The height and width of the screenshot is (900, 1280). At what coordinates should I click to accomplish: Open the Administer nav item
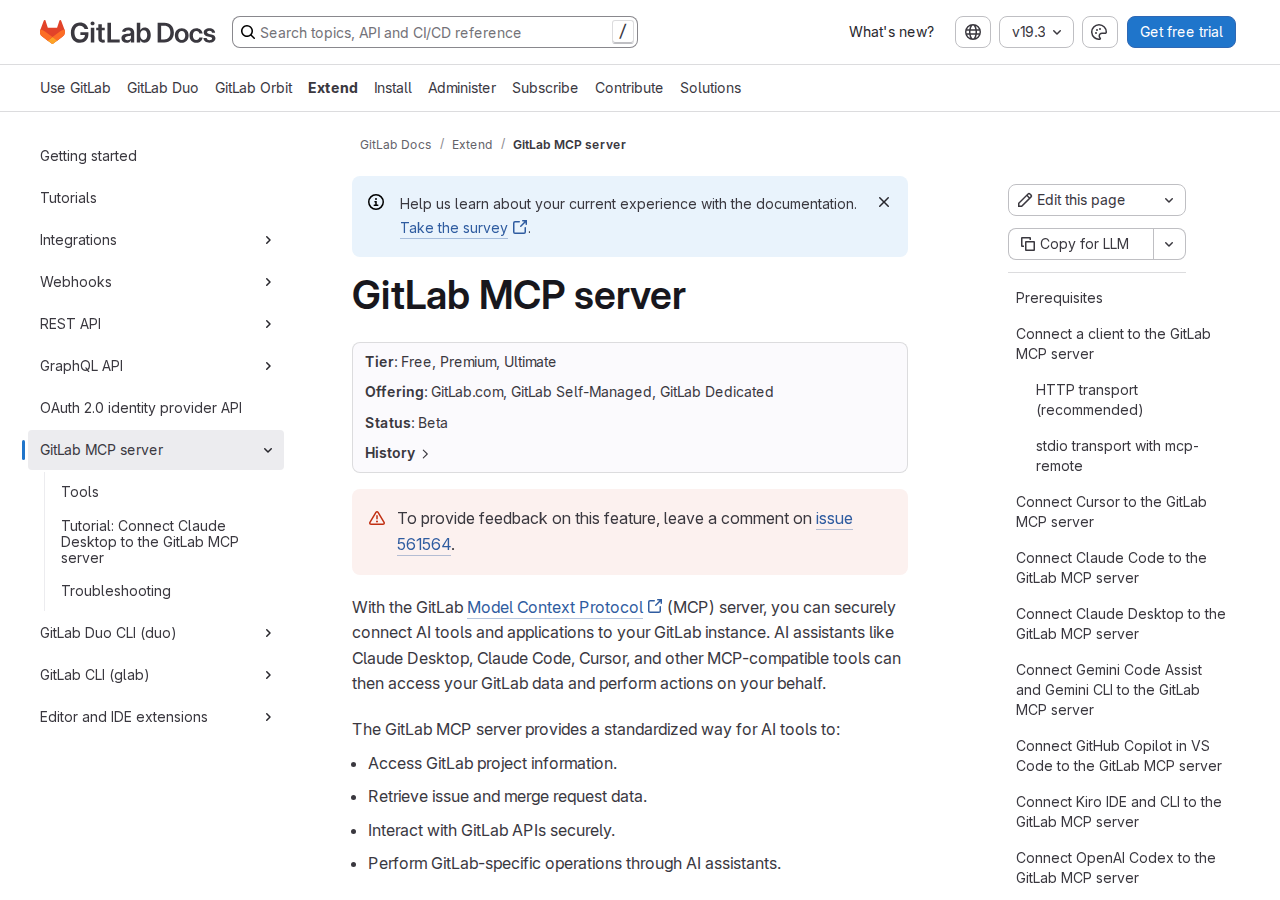tap(462, 88)
